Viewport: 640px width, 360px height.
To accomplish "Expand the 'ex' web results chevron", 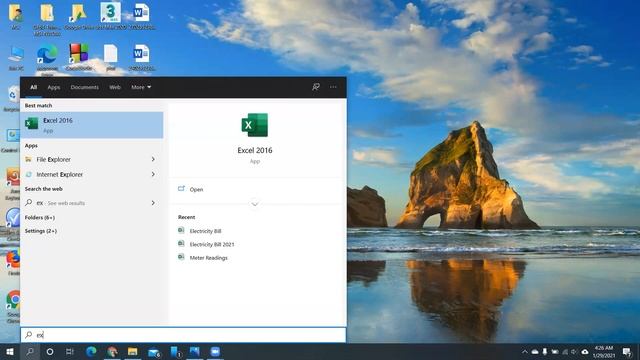I will point(153,203).
